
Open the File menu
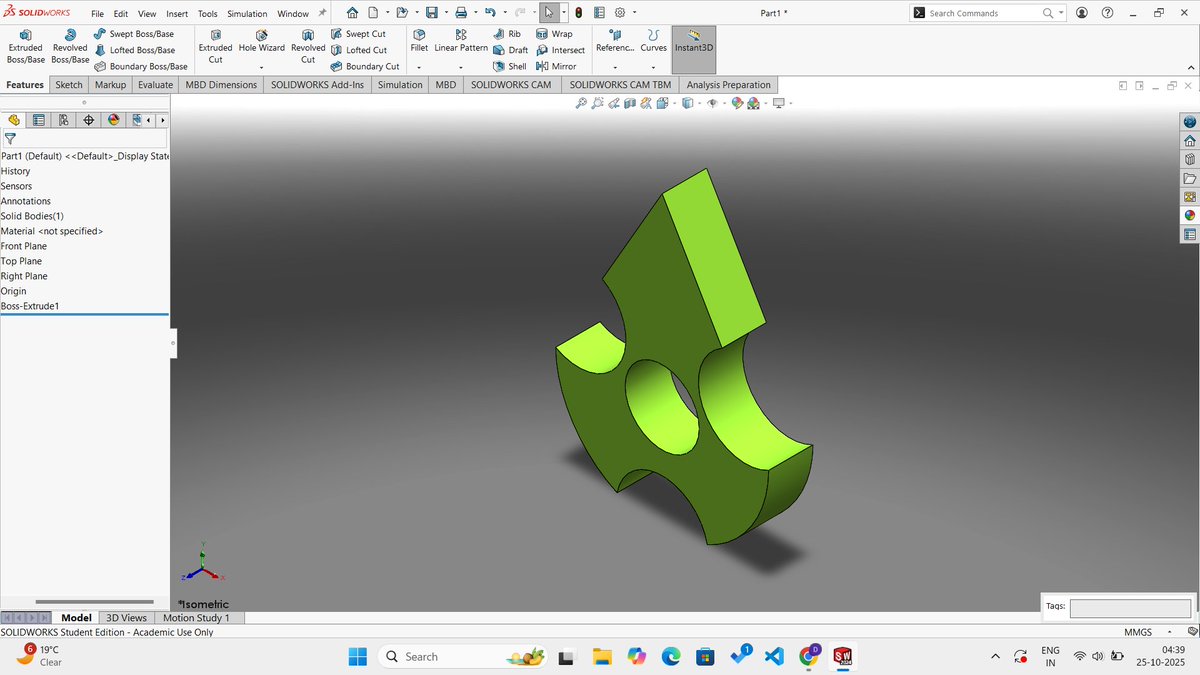pos(98,14)
